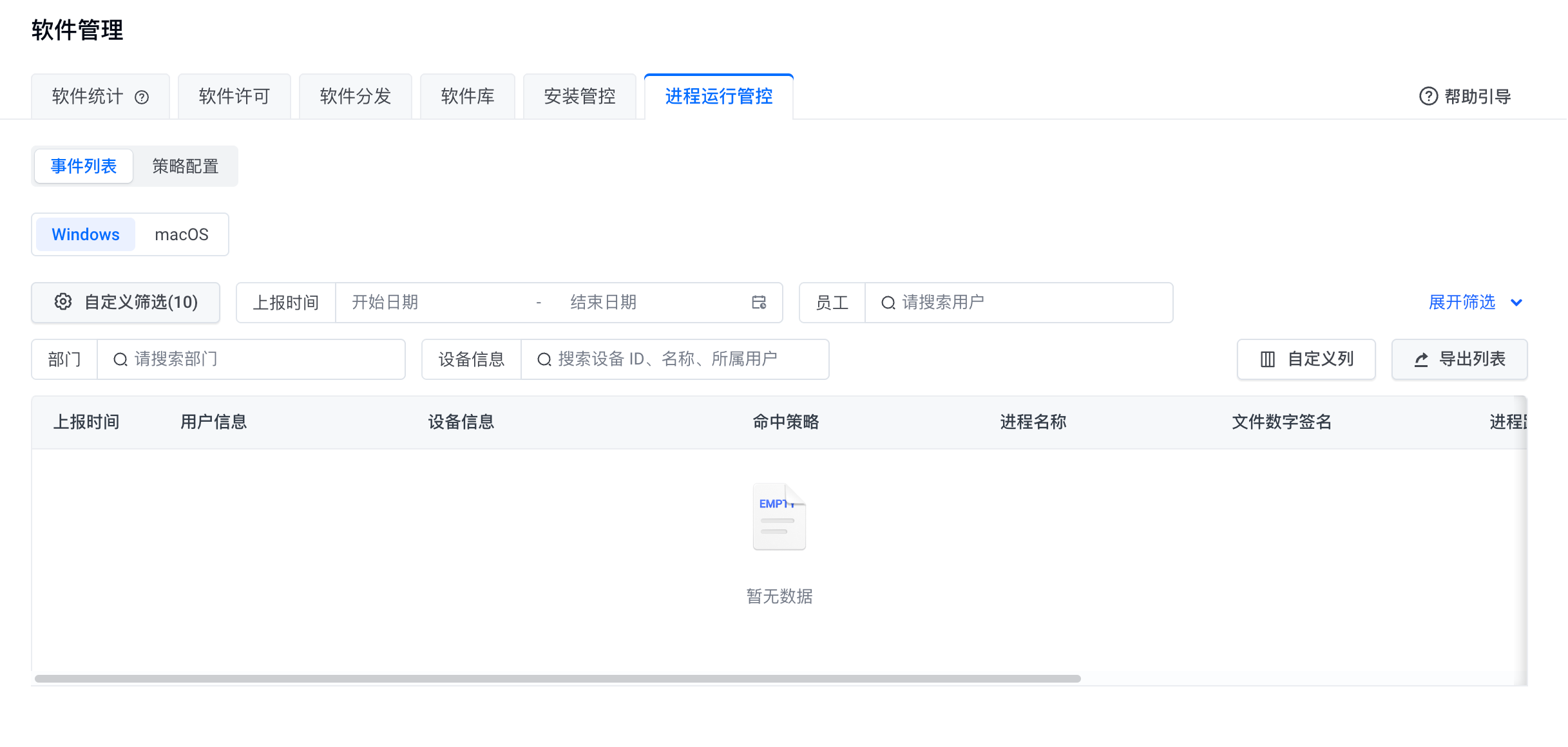Click calendar icon in date range field

759,302
